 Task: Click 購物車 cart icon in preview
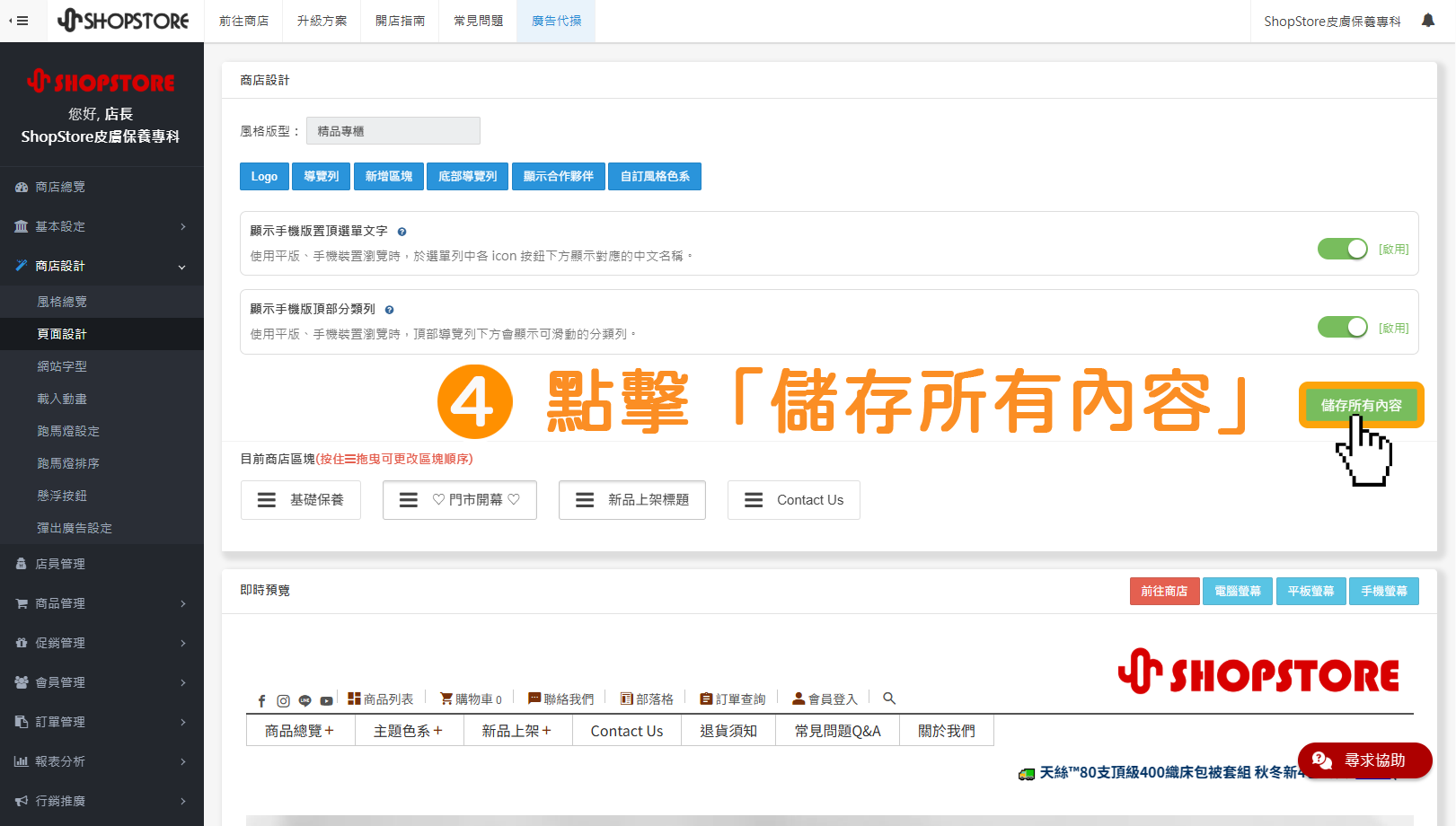point(446,699)
